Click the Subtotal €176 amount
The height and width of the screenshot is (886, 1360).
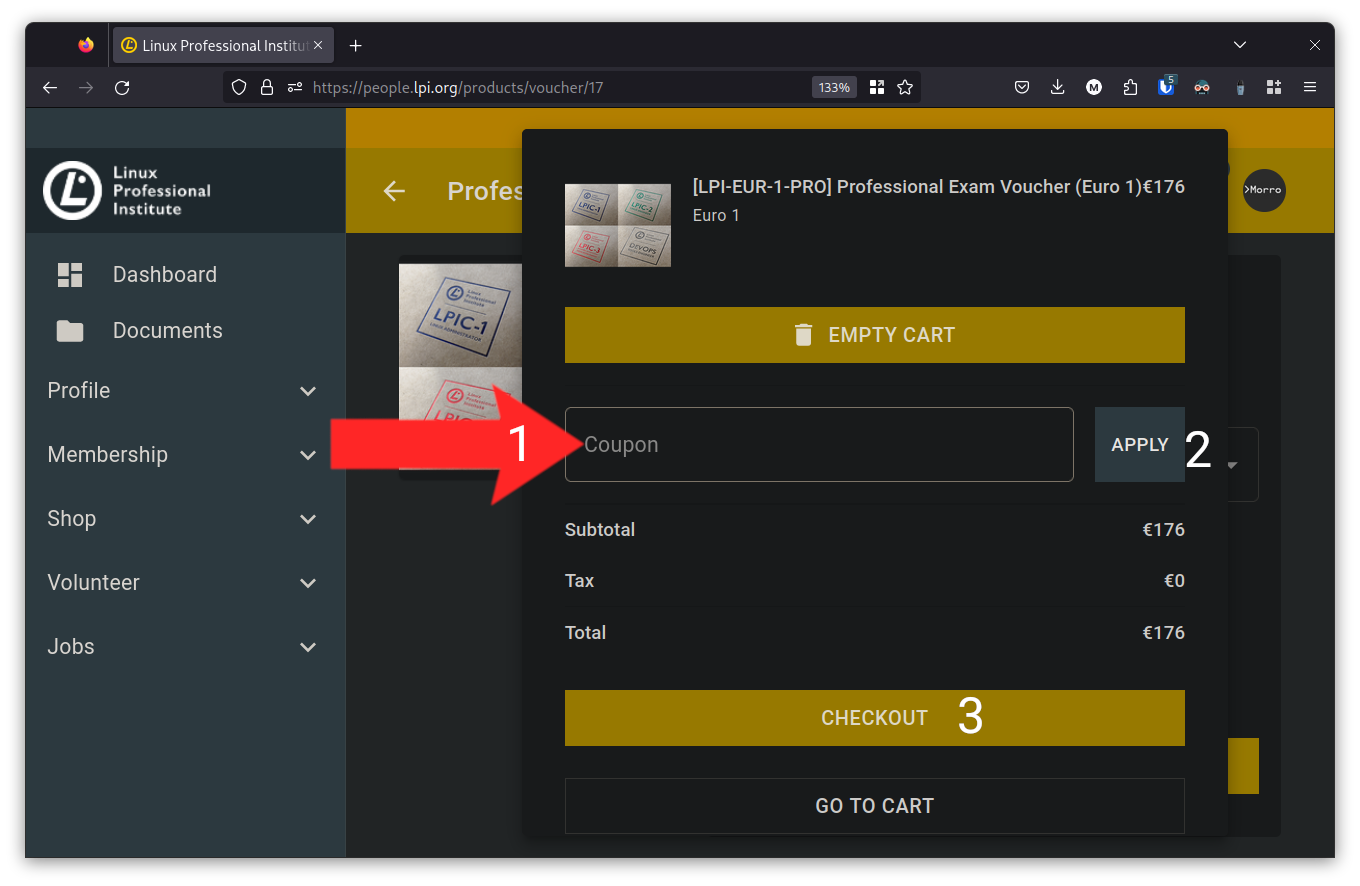click(x=1164, y=530)
